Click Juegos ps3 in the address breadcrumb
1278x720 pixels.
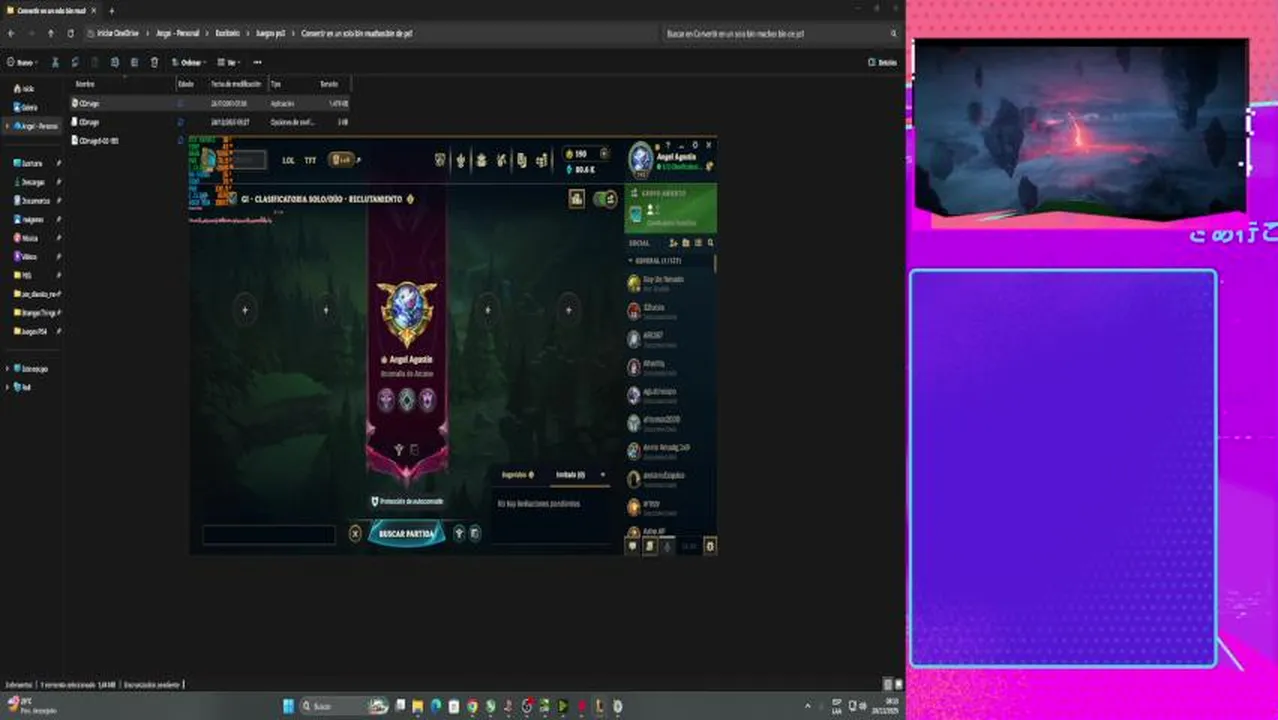(270, 33)
